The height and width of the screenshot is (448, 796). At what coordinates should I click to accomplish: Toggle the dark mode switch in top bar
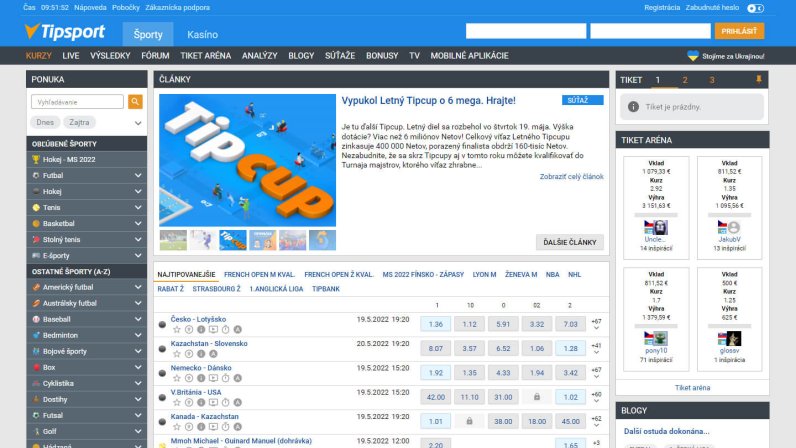[755, 8]
